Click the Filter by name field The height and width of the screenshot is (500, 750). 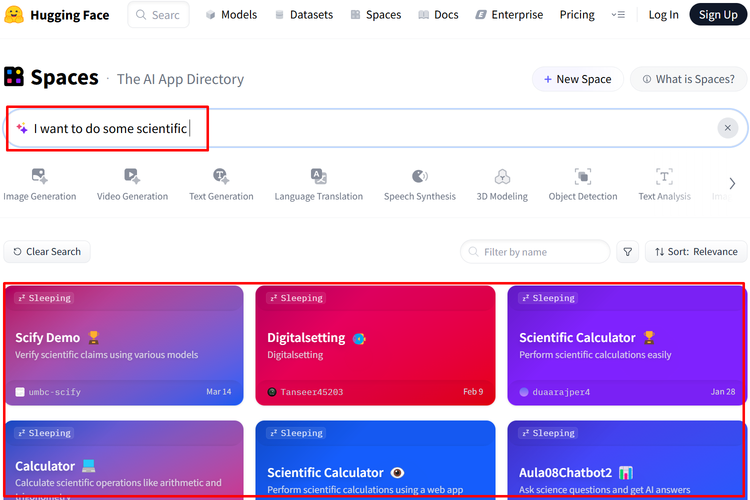point(535,252)
